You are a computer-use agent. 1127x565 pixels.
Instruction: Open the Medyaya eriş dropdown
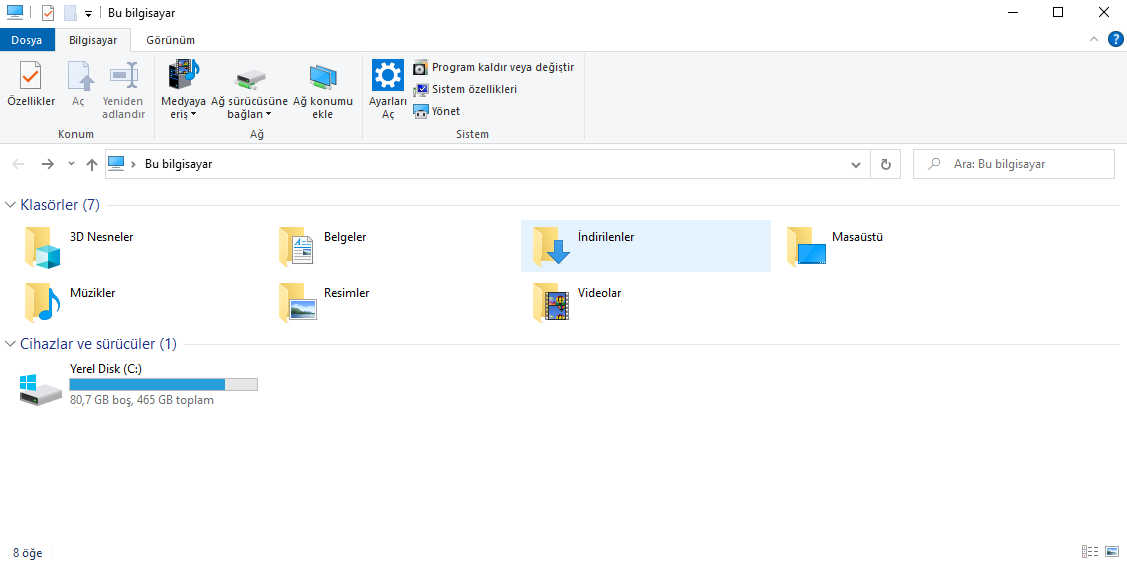pos(183,90)
